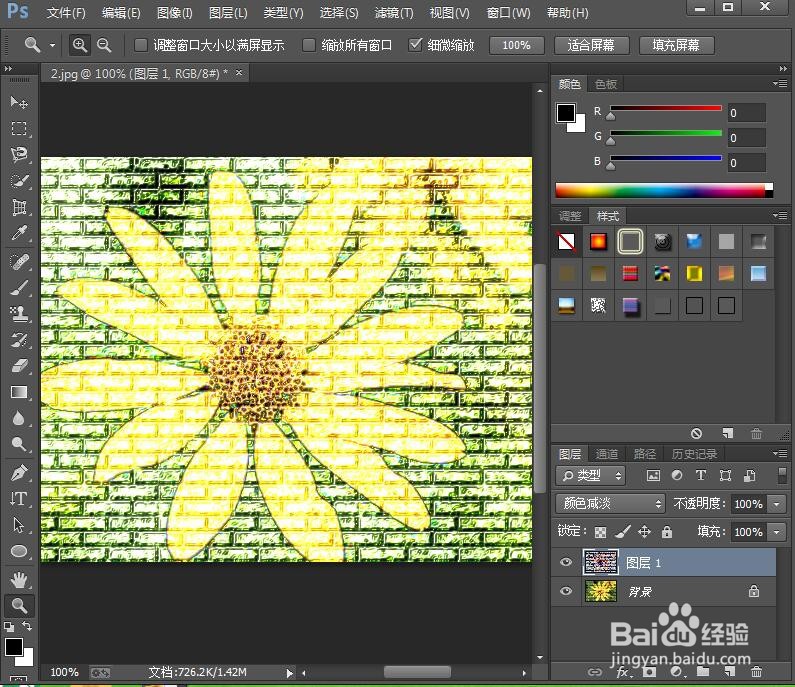This screenshot has height=687, width=795.
Task: Select the Horizontal Type tool
Action: coord(19,498)
